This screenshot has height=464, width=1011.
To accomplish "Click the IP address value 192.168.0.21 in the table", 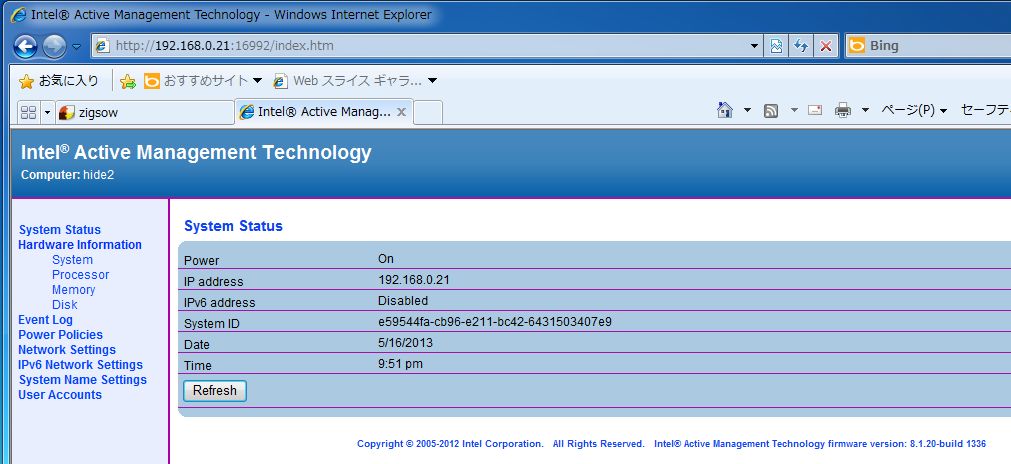I will (x=414, y=280).
